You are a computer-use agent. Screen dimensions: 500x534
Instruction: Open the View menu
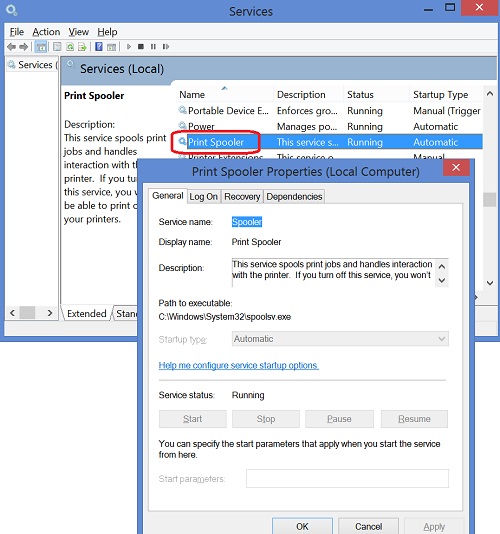(x=78, y=32)
